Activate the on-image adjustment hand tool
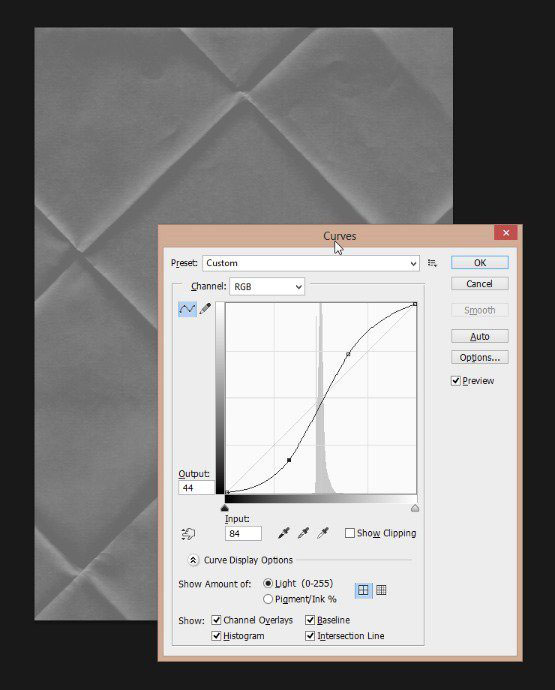 188,534
